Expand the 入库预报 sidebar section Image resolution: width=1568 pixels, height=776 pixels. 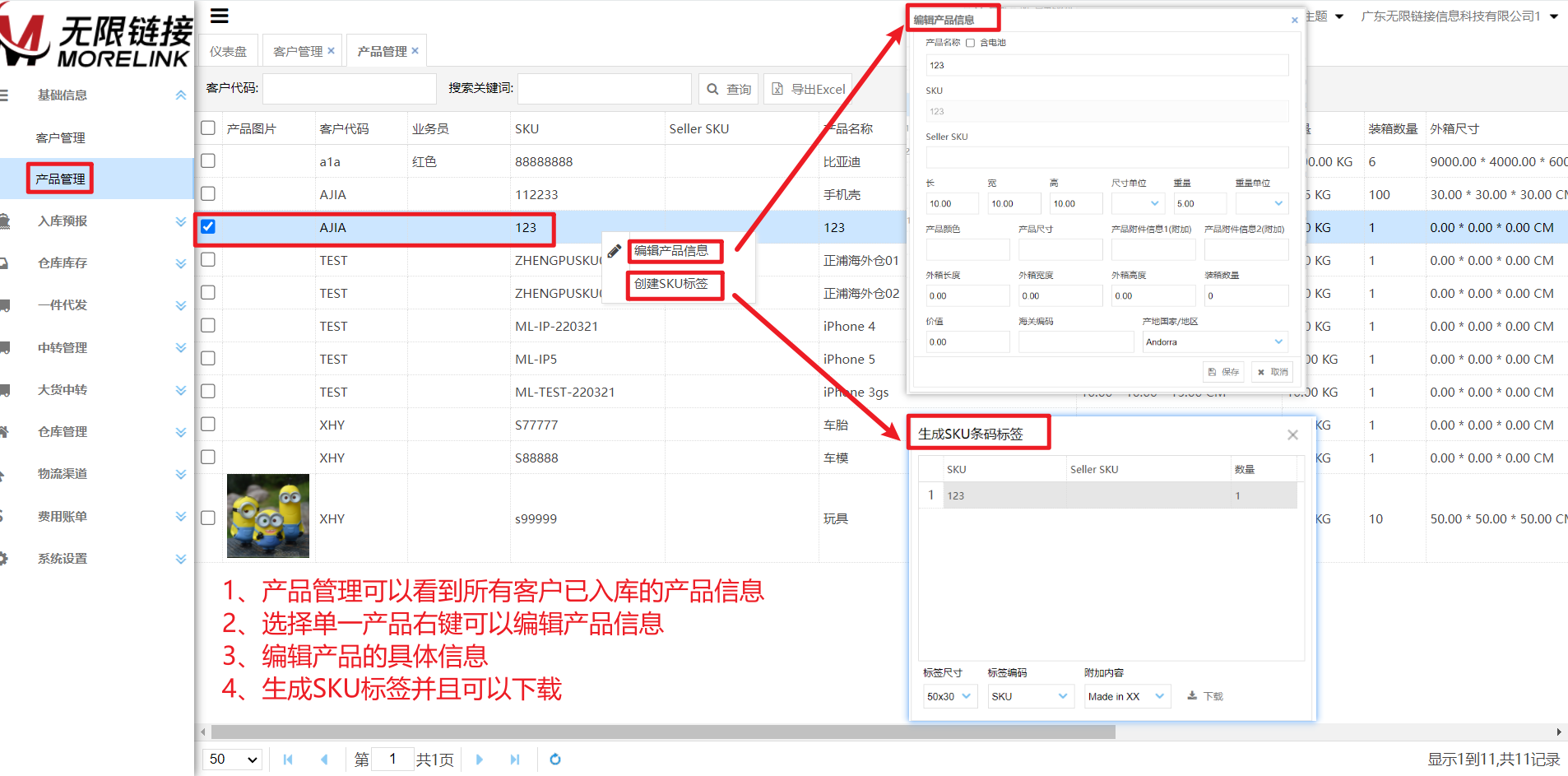(181, 221)
